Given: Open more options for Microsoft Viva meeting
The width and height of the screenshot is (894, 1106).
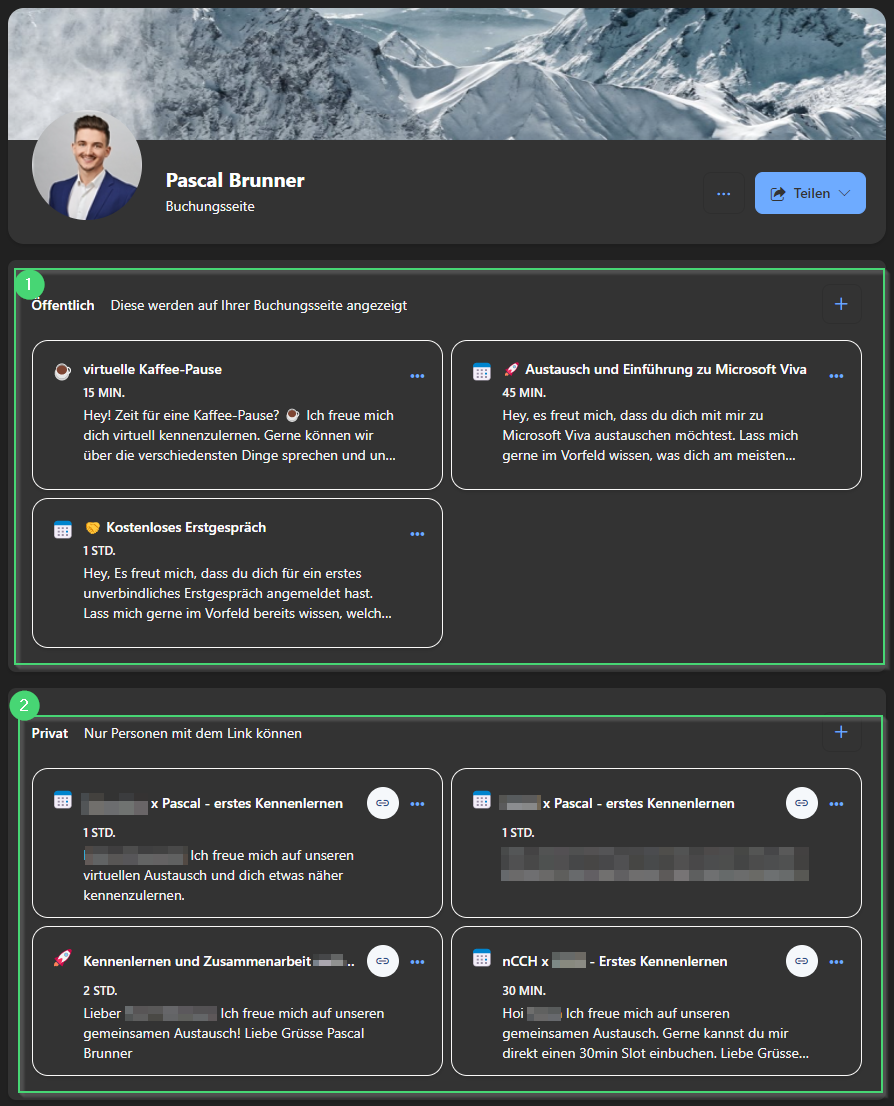Looking at the screenshot, I should pos(836,376).
